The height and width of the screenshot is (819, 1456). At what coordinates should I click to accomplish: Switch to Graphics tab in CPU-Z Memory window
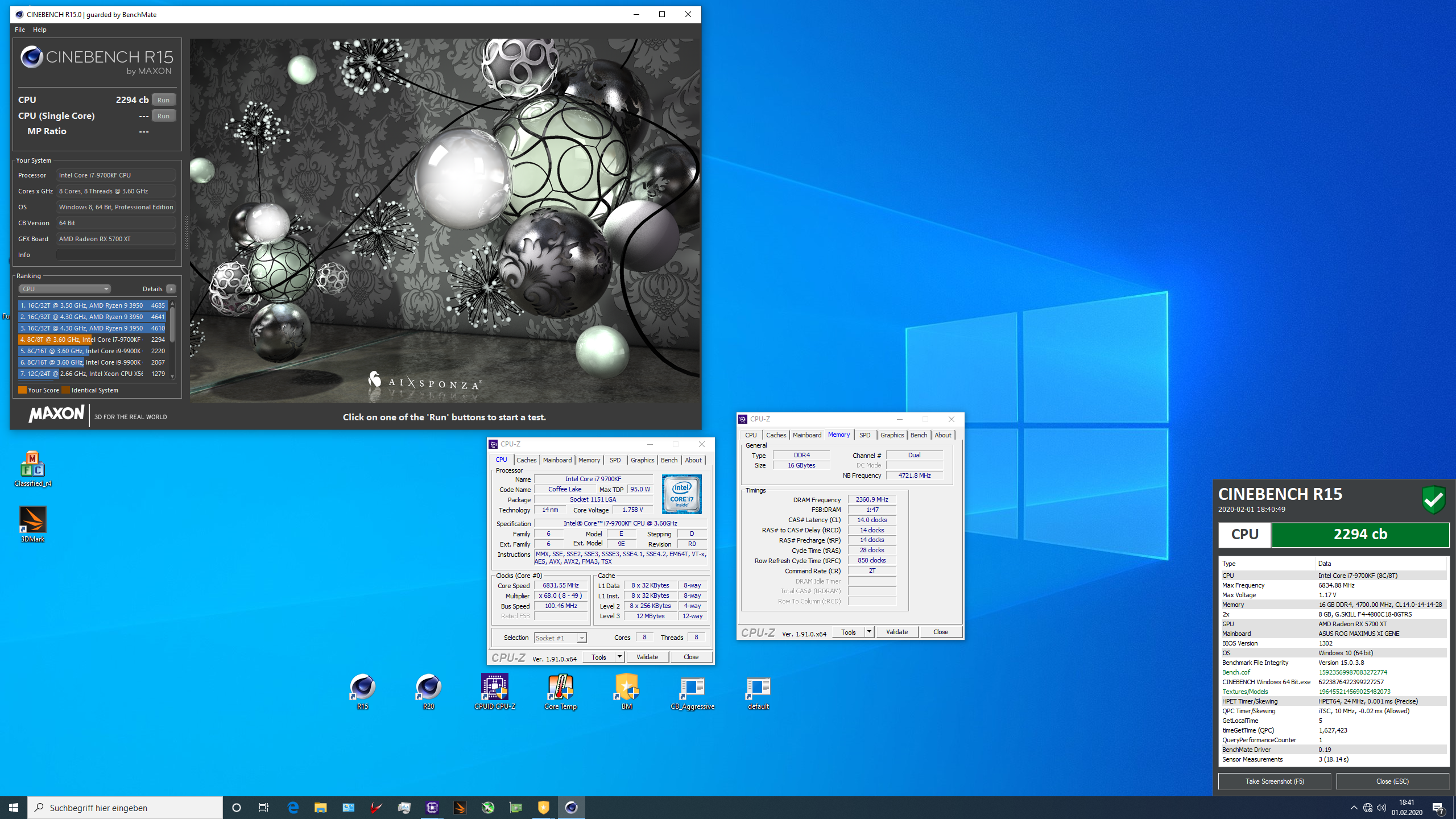pos(892,435)
